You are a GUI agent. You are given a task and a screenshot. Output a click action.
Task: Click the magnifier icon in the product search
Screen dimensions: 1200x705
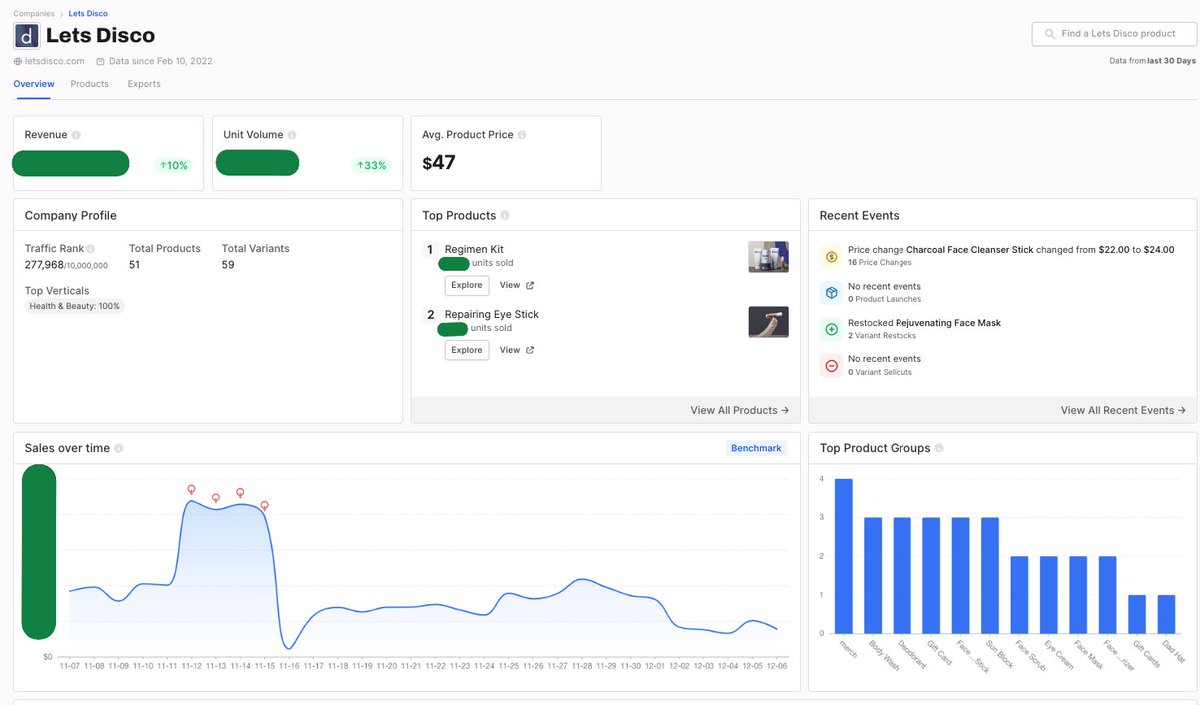click(1049, 34)
